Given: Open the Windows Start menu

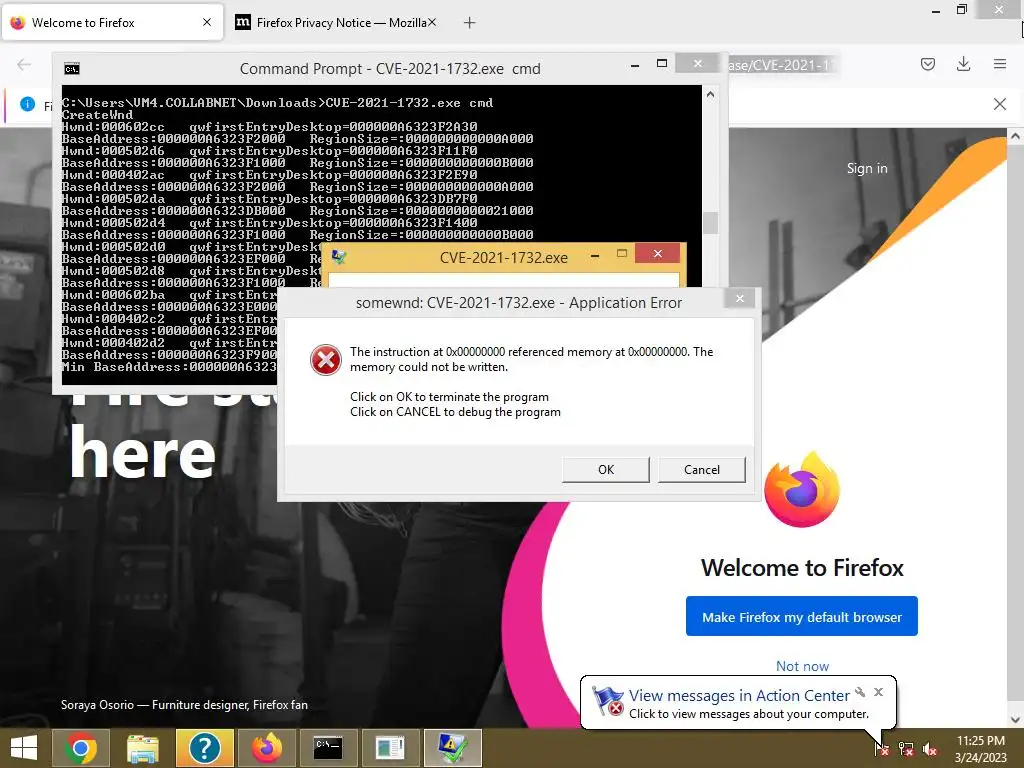Looking at the screenshot, I should 24,748.
